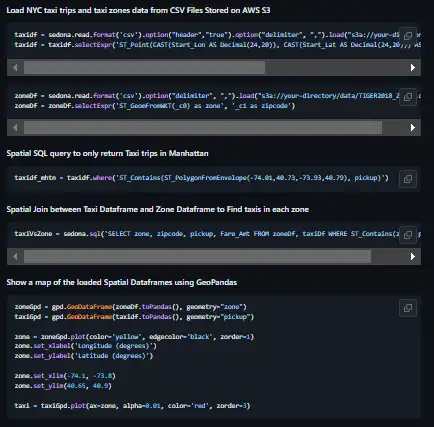Click the line 'zoneDf = zoneDf.selectExpr'
Viewport: 434px width, 427px height.
coord(155,106)
